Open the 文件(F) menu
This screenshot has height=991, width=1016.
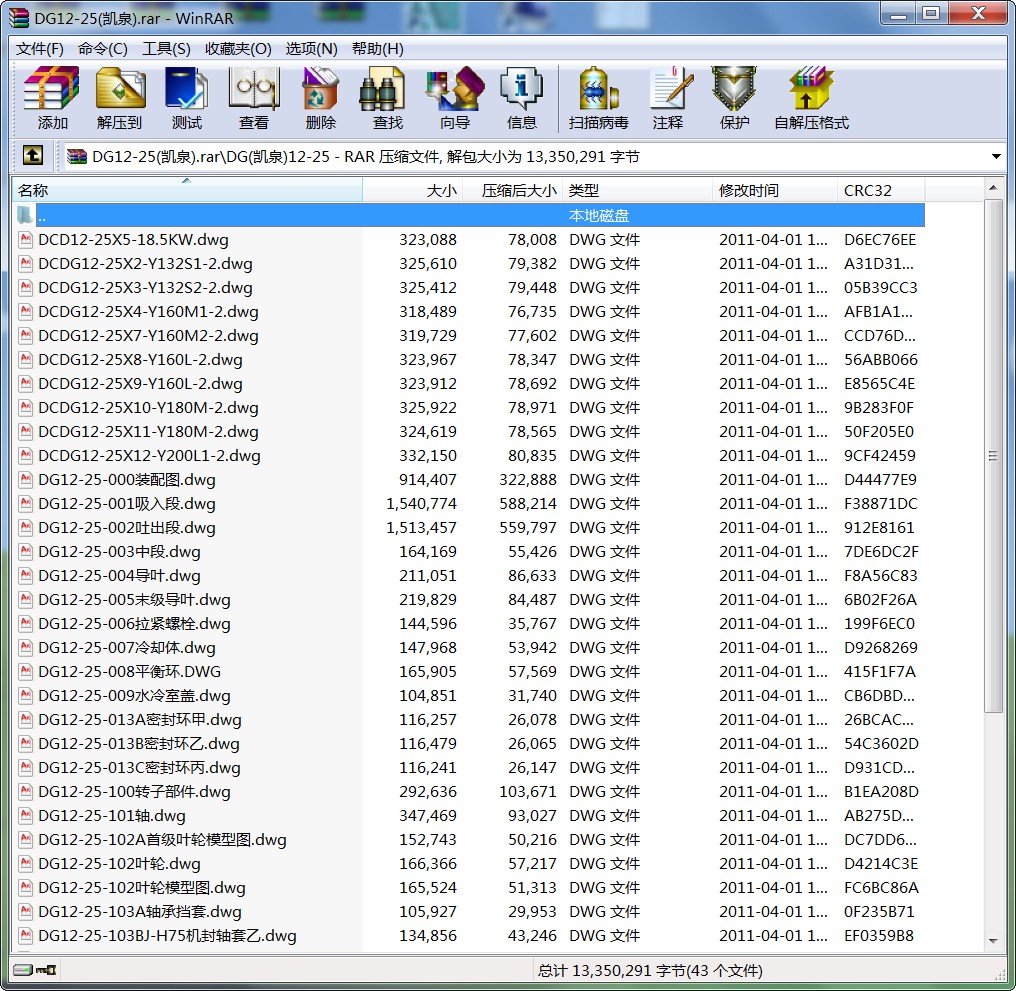coord(40,49)
